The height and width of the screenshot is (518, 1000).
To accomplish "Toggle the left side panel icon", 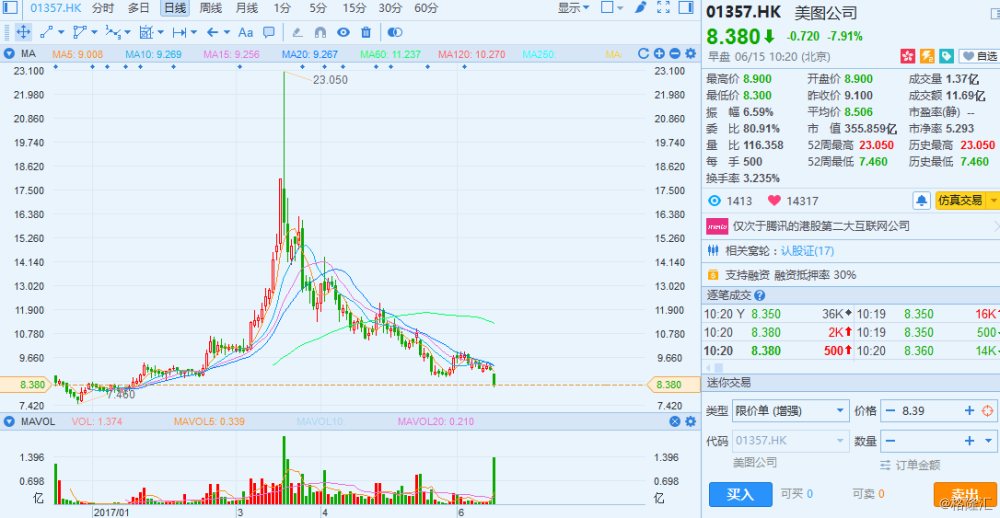I will pos(9,8).
